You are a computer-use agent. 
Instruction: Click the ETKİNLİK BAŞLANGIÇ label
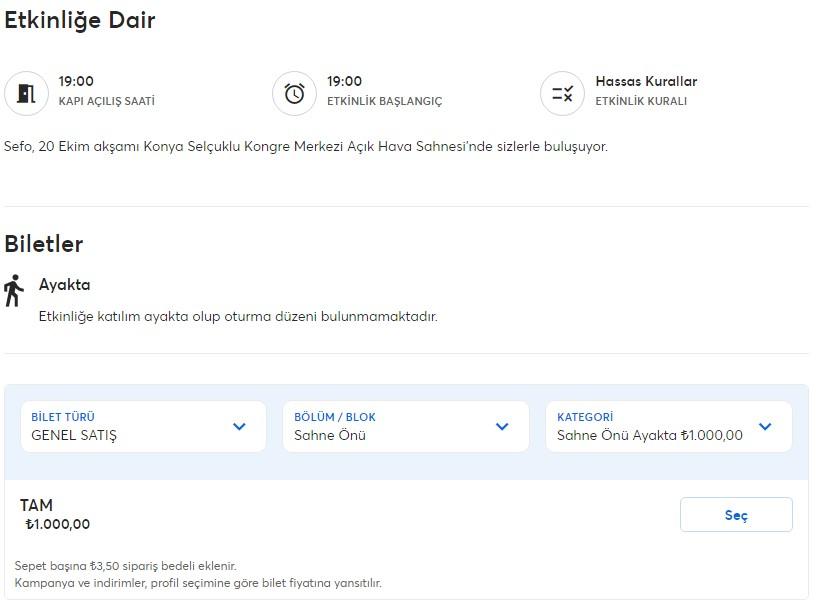click(385, 101)
